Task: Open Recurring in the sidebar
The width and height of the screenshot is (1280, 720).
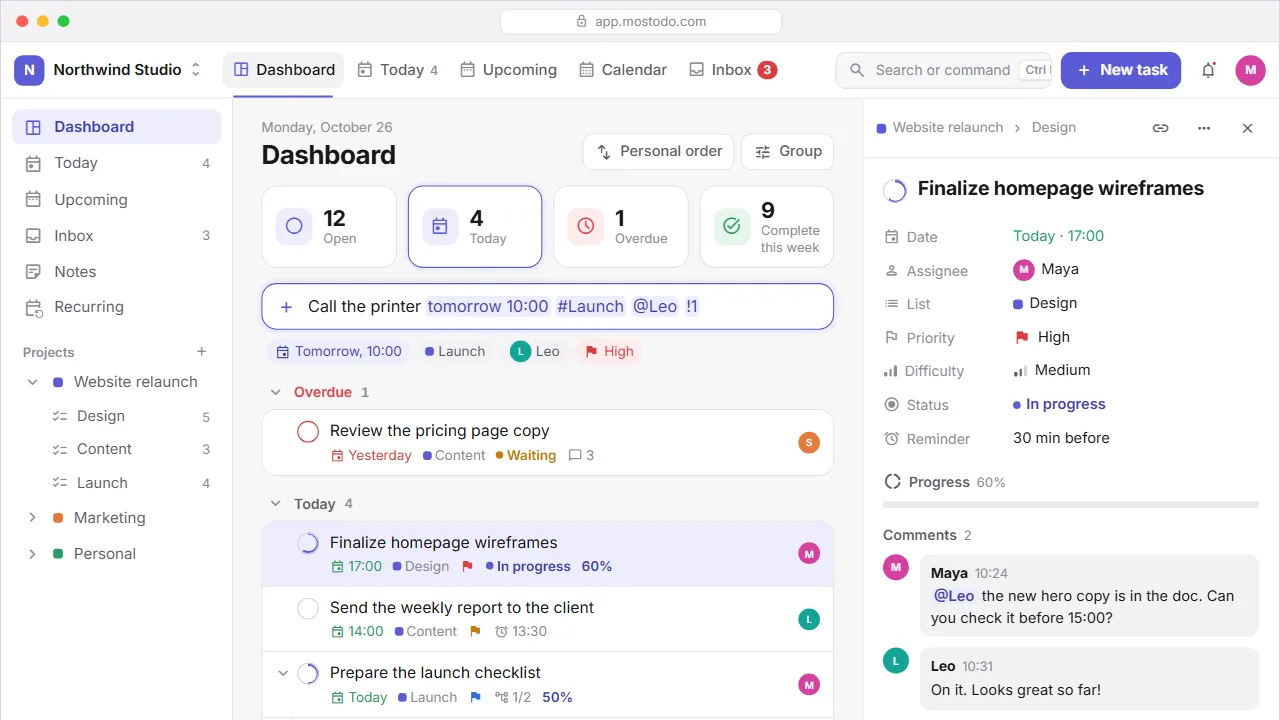Action: tap(116, 307)
